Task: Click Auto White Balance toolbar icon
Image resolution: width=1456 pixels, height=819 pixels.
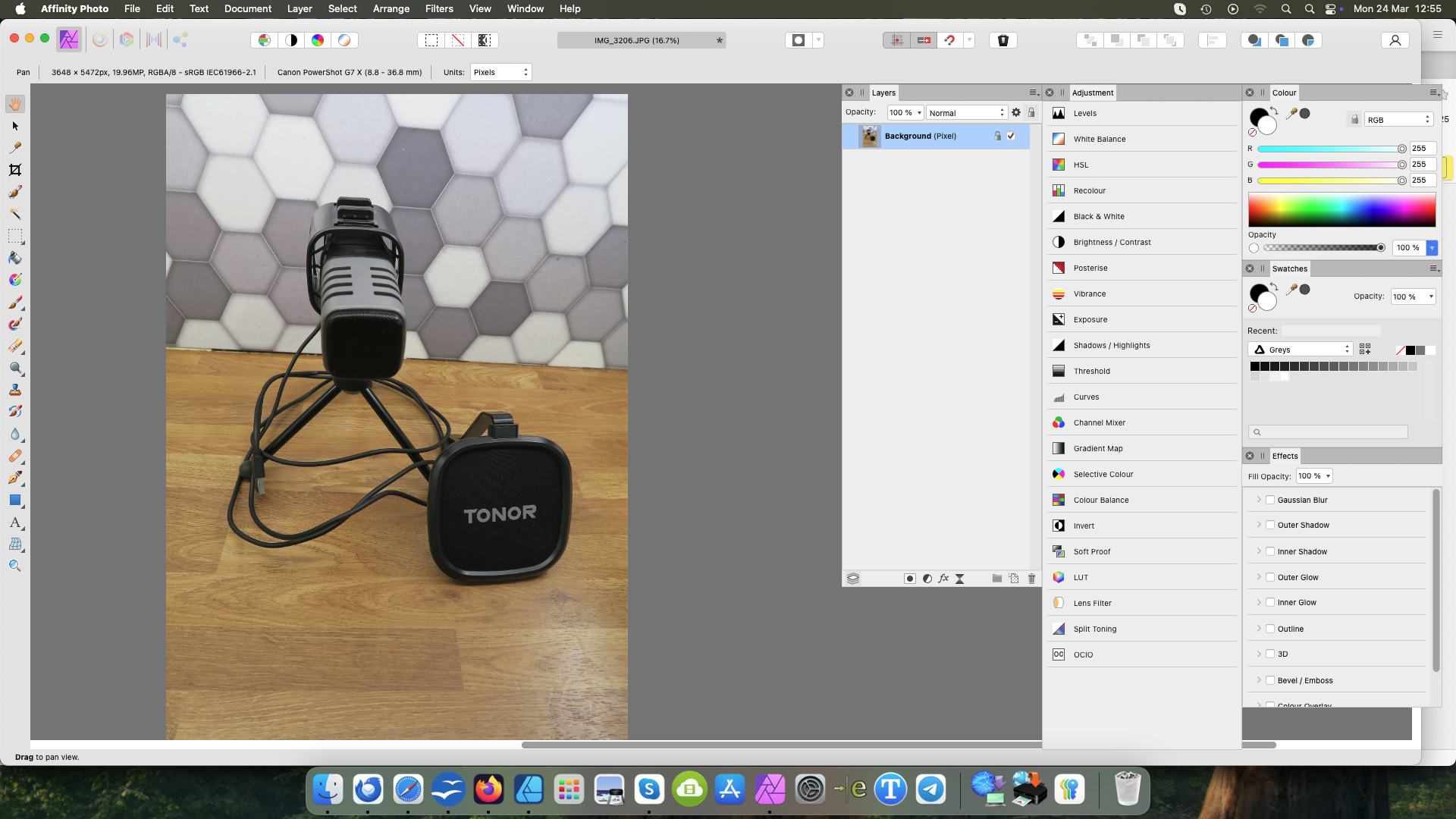Action: 344,40
